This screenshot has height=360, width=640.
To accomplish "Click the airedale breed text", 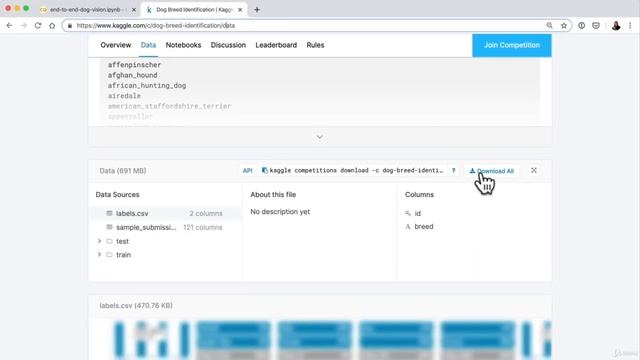I will tap(124, 96).
